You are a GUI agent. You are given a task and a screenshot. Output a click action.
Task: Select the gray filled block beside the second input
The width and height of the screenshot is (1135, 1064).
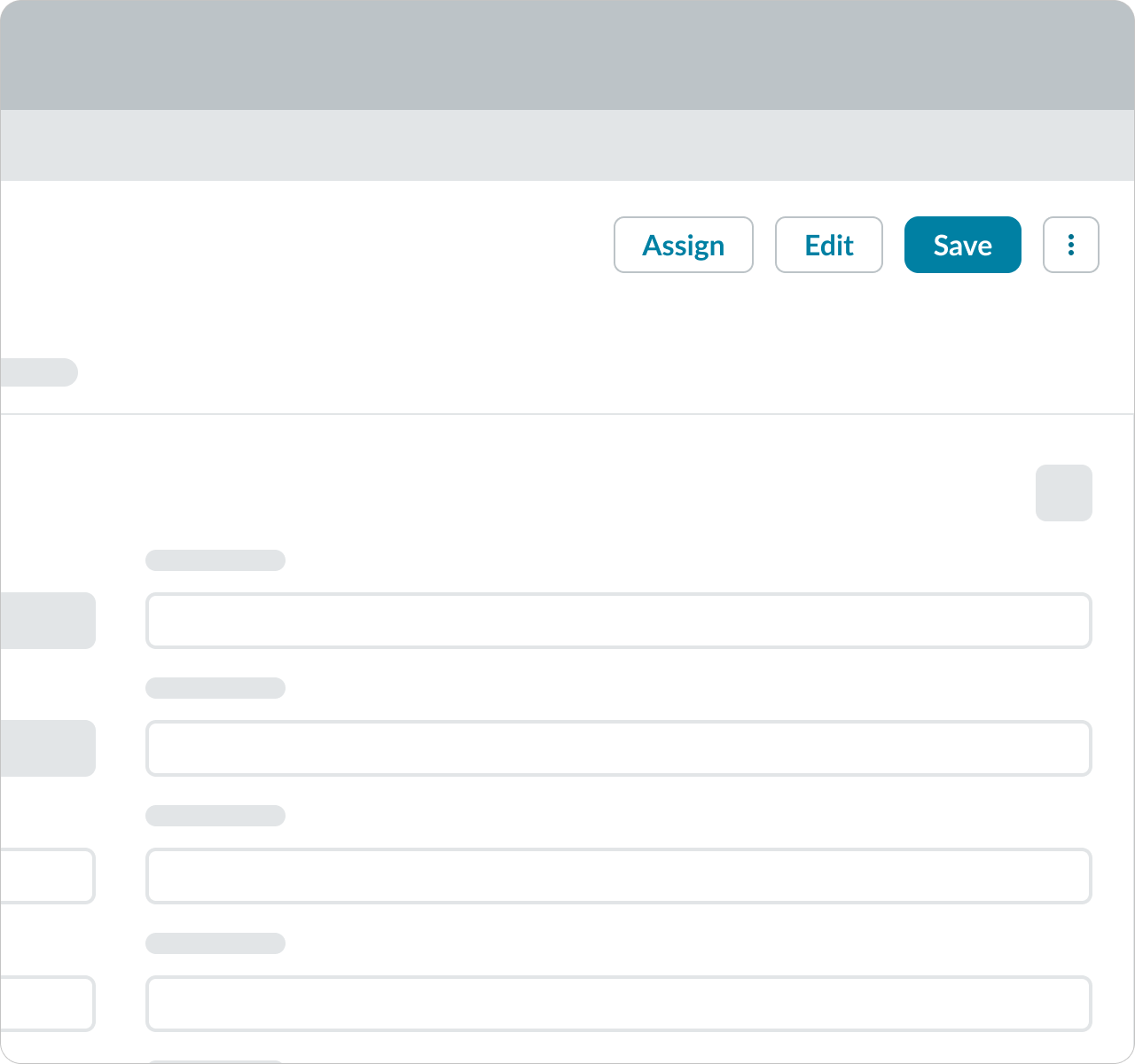(x=47, y=748)
